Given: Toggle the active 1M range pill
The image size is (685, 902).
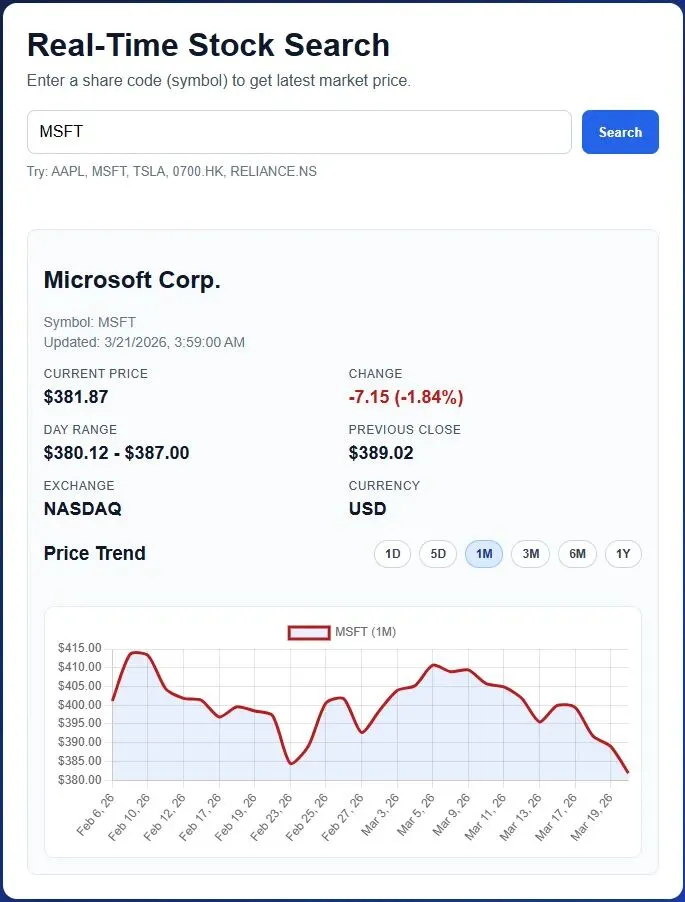Looking at the screenshot, I should 484,554.
